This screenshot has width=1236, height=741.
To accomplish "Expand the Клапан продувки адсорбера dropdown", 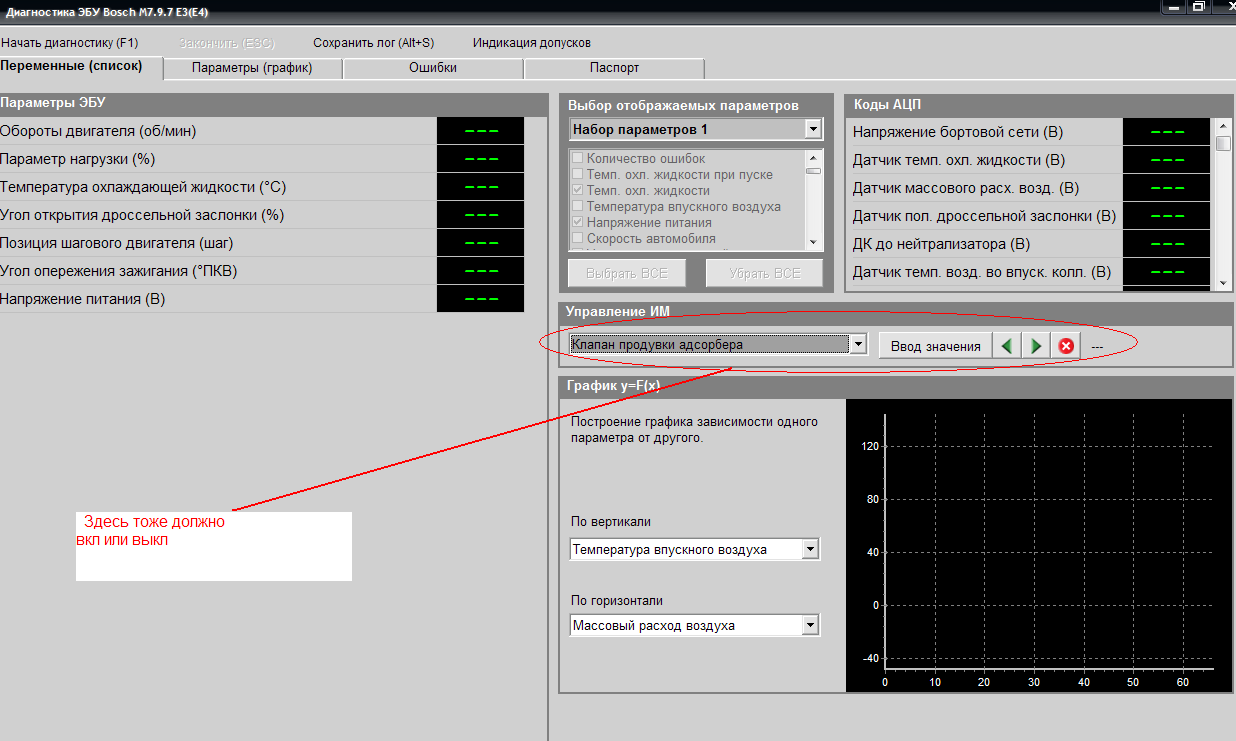I will [x=857, y=345].
